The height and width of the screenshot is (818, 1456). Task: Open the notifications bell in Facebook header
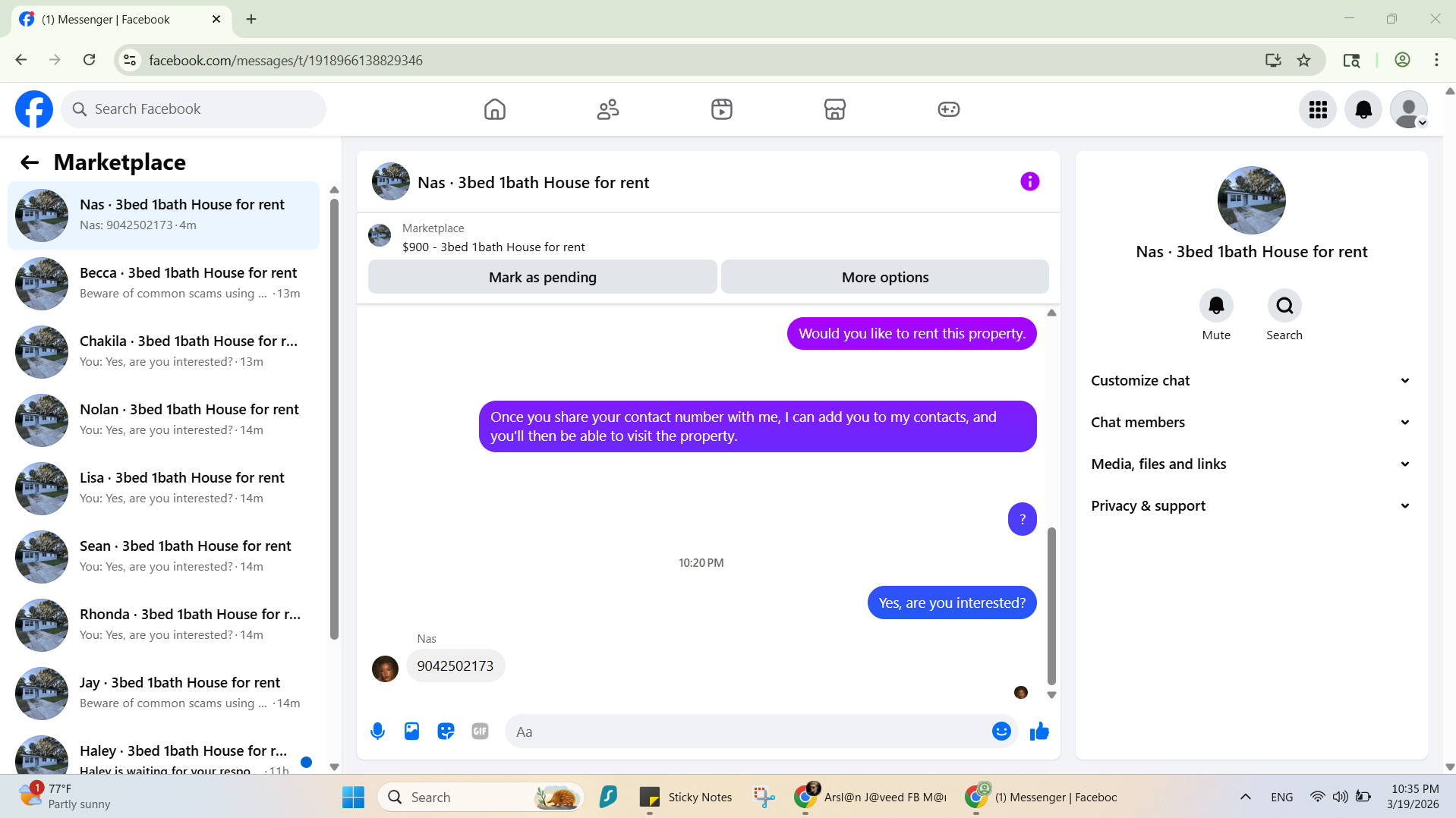click(x=1363, y=109)
